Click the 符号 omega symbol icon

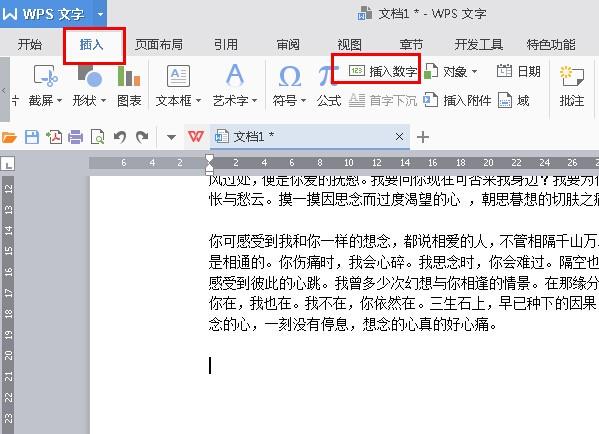pos(290,76)
